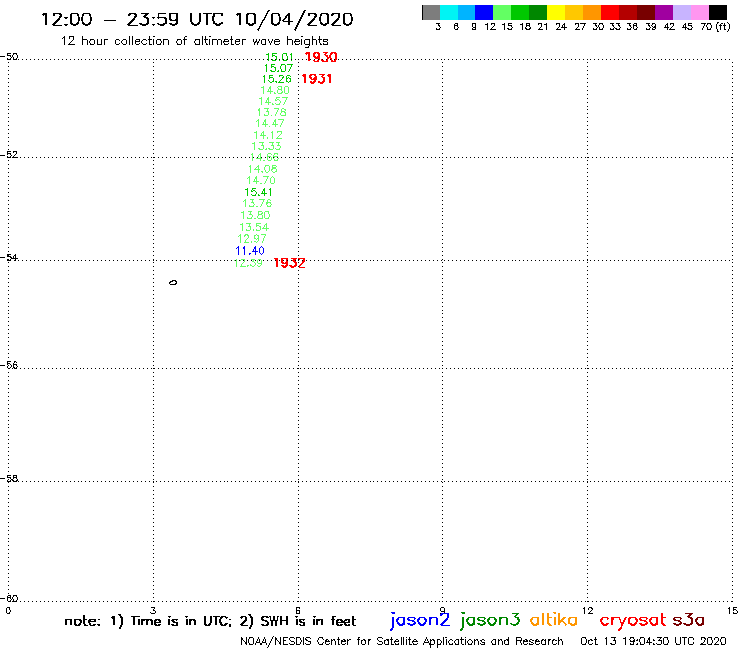Click the pink swatch in the color scale
The image size is (740, 650).
699,12
